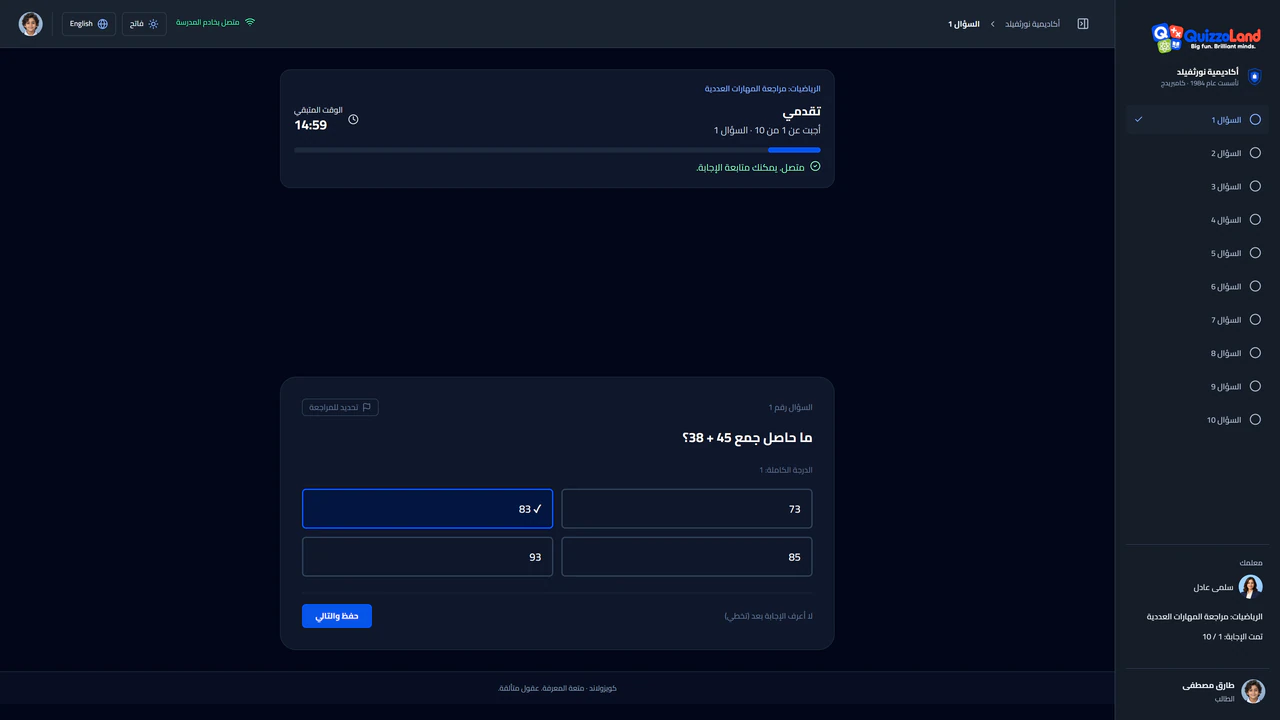The width and height of the screenshot is (1280, 720).
Task: Open the English language switcher
Action: coord(89,24)
